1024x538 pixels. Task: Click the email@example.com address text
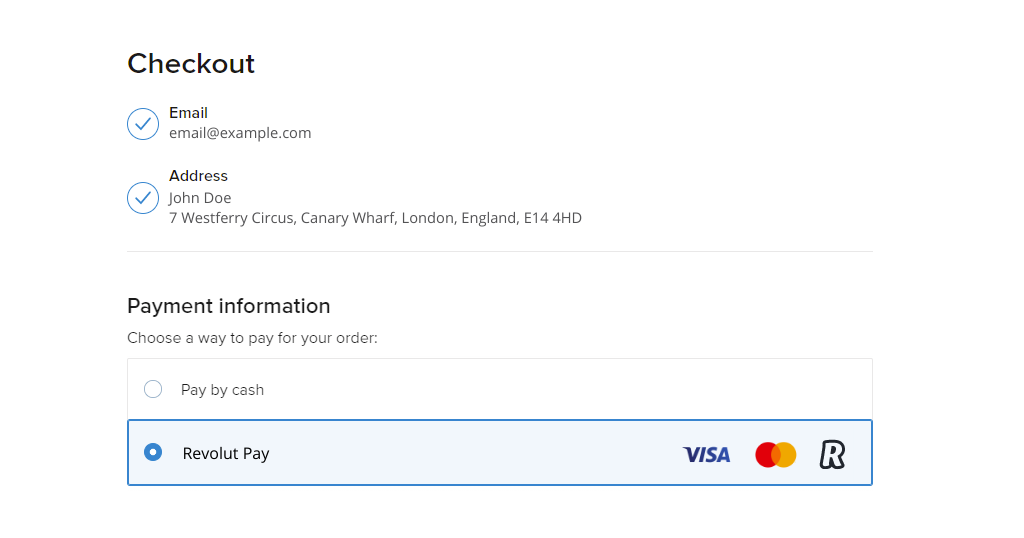click(x=240, y=133)
